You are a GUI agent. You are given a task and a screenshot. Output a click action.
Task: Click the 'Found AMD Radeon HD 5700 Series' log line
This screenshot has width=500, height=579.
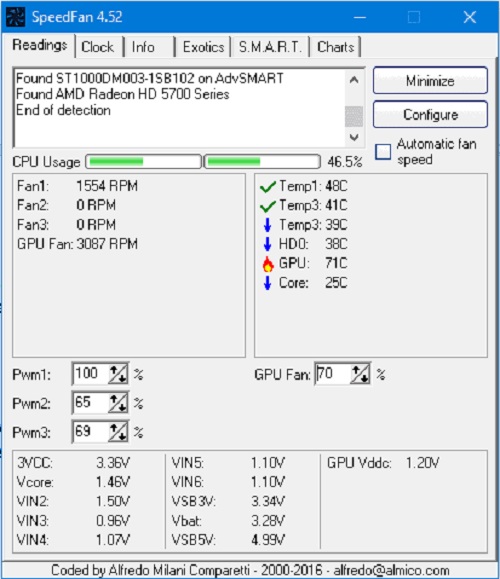(x=123, y=94)
